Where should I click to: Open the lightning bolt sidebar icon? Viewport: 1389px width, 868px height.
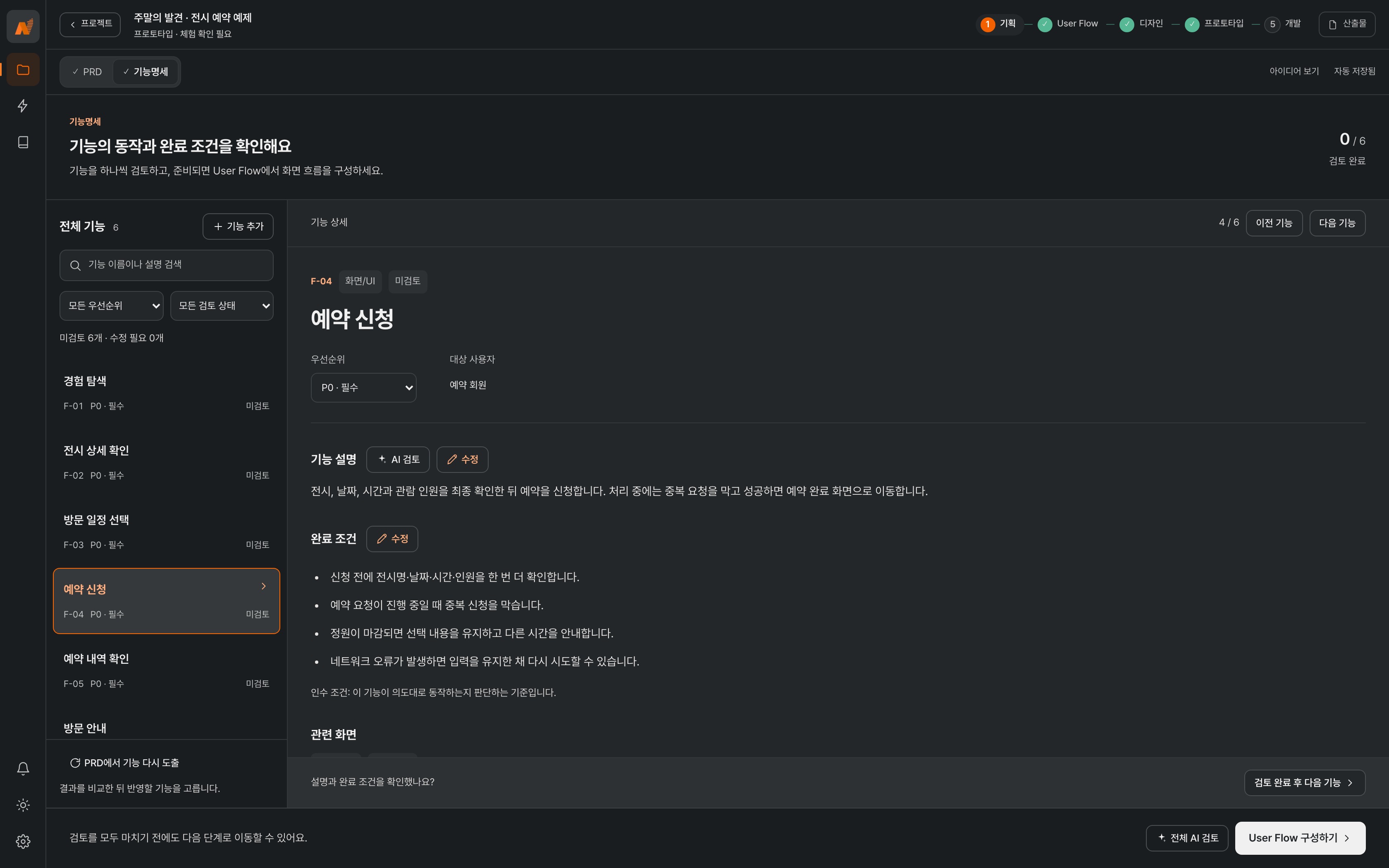[23, 106]
